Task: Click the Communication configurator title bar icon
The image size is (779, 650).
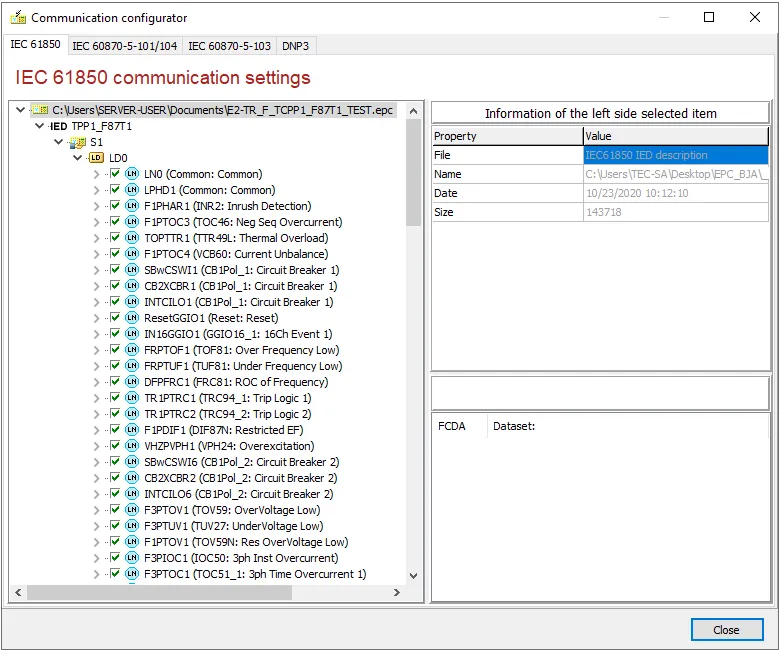Action: [x=18, y=17]
